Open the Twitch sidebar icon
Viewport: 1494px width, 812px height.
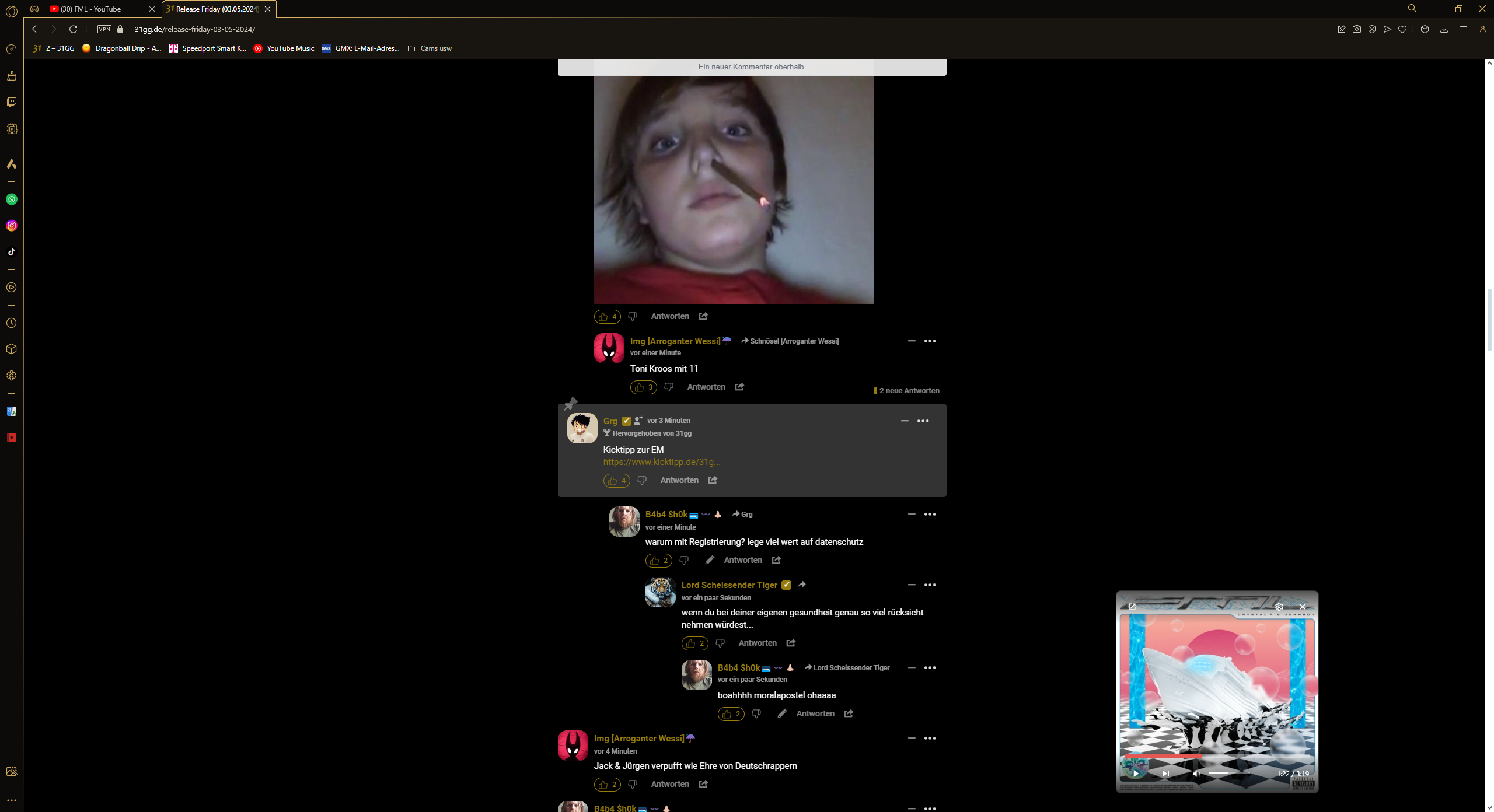[x=12, y=102]
